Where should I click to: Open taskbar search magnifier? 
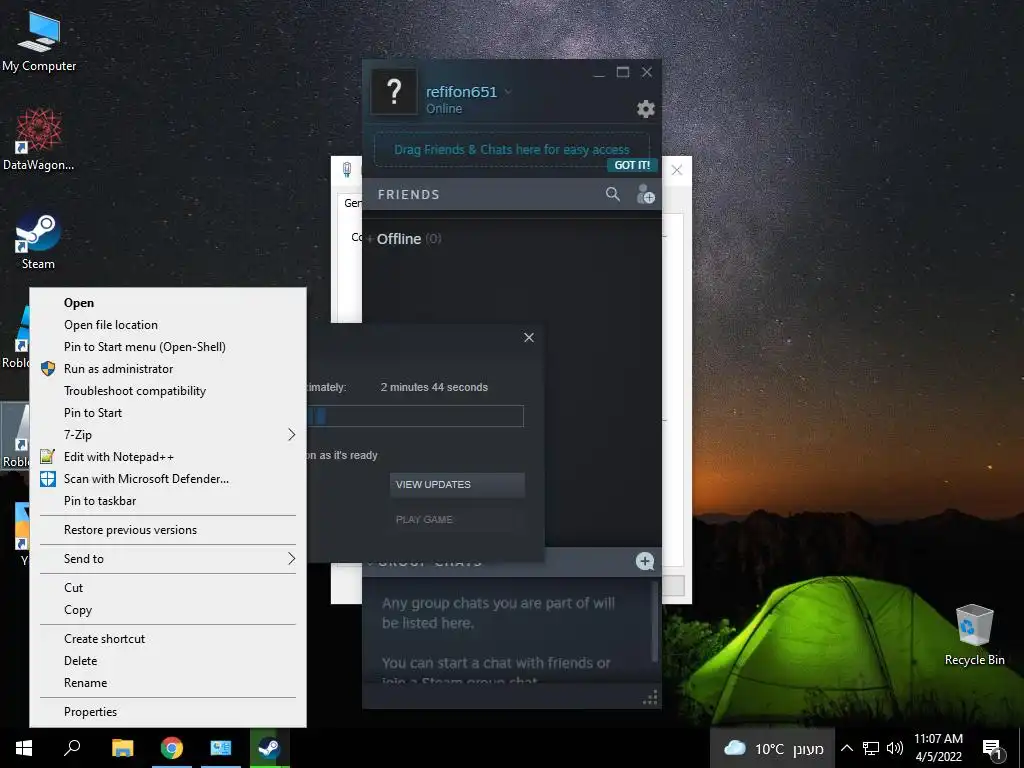72,748
